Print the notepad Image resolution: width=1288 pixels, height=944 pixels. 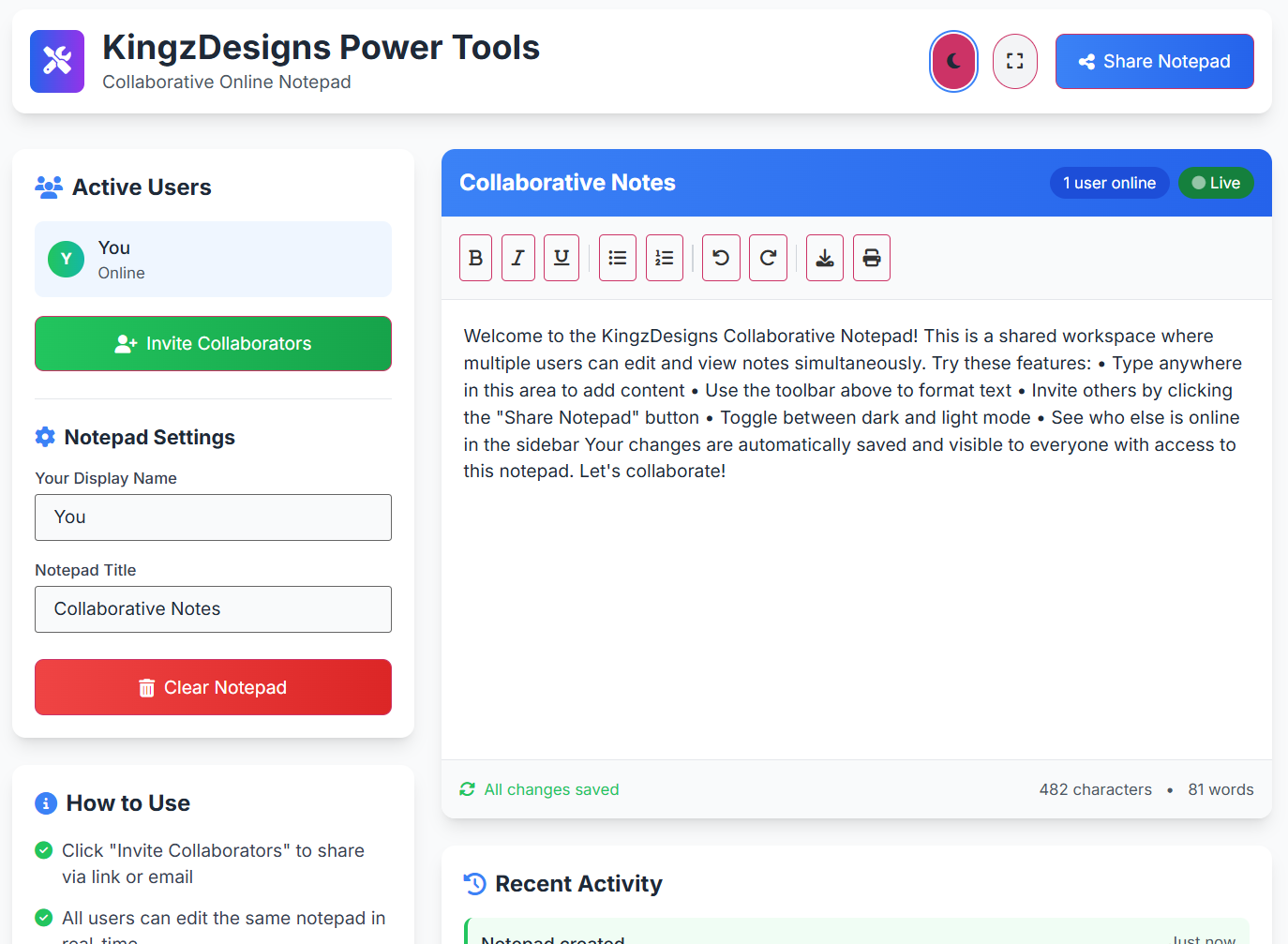pos(872,258)
